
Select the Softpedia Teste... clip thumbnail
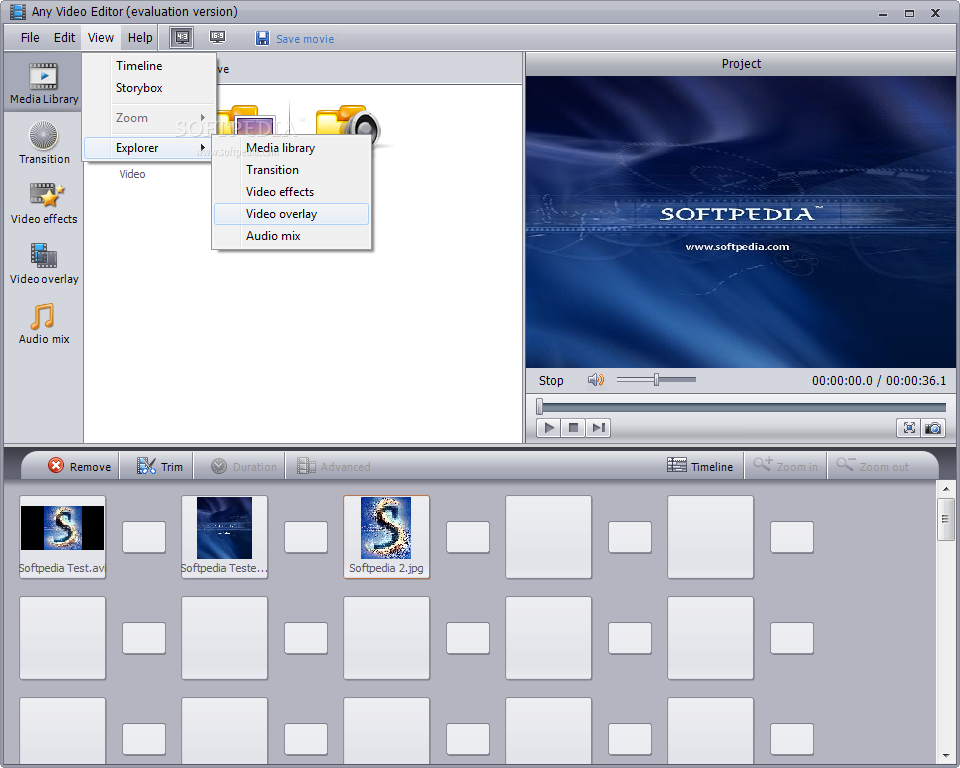(224, 536)
